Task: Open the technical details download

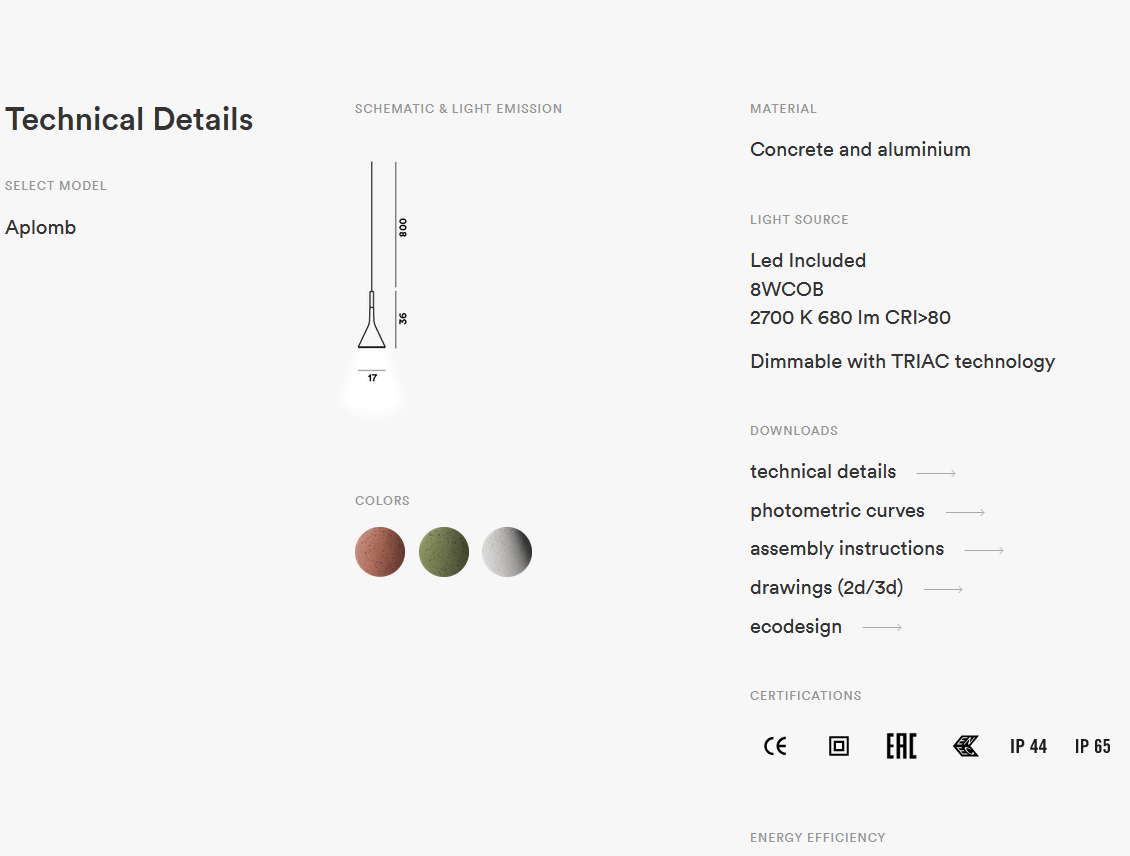Action: point(823,471)
